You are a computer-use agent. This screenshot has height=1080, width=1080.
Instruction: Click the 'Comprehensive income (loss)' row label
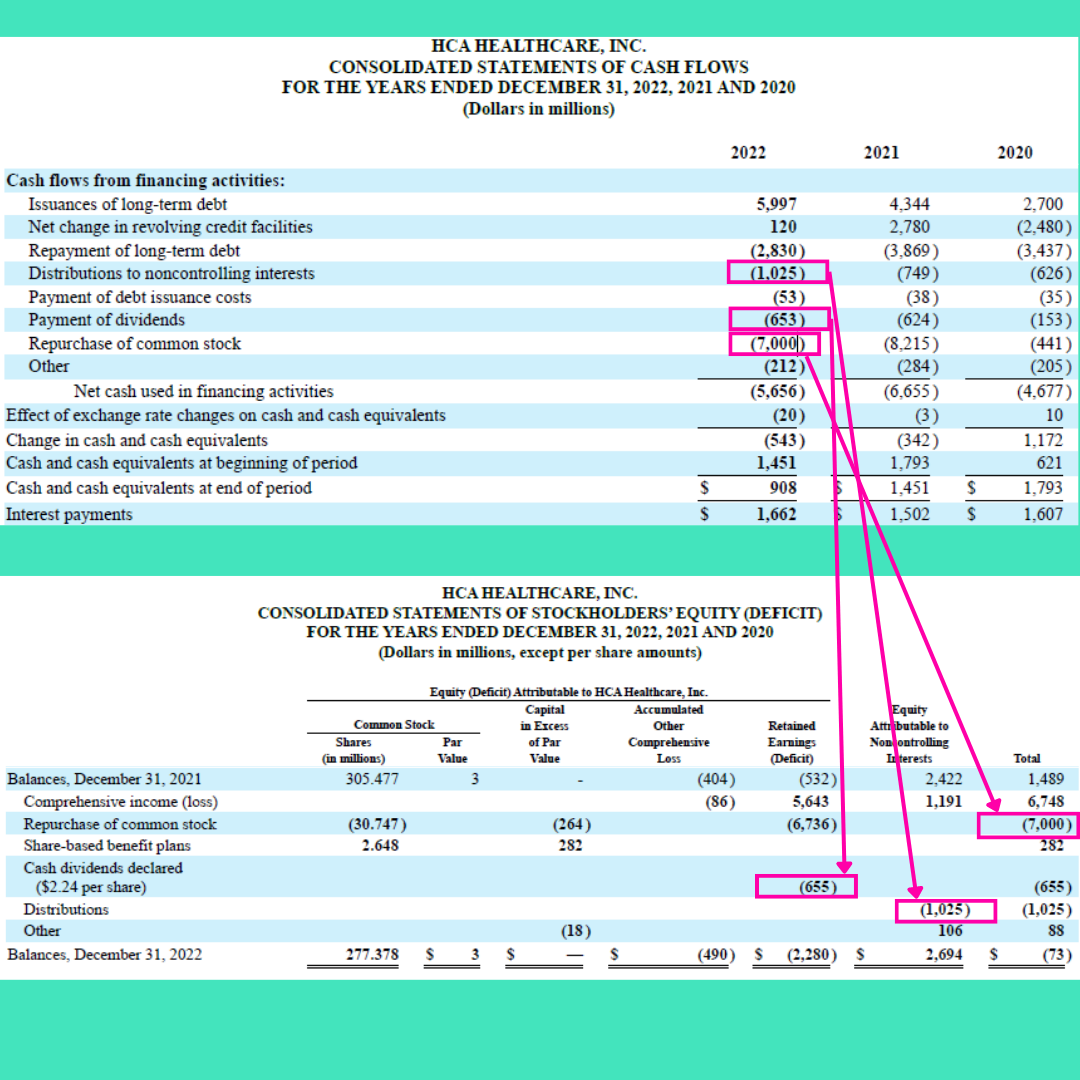pyautogui.click(x=121, y=802)
